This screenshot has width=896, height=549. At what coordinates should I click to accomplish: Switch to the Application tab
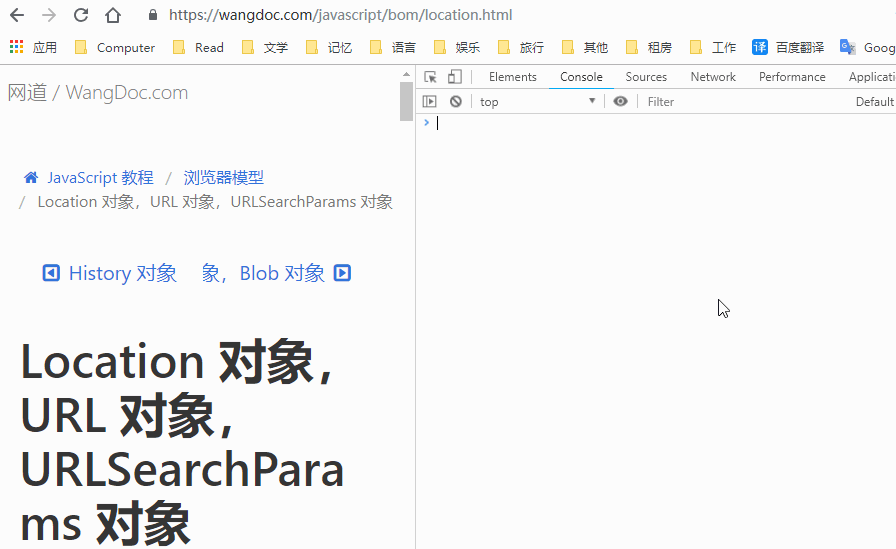pyautogui.click(x=872, y=77)
